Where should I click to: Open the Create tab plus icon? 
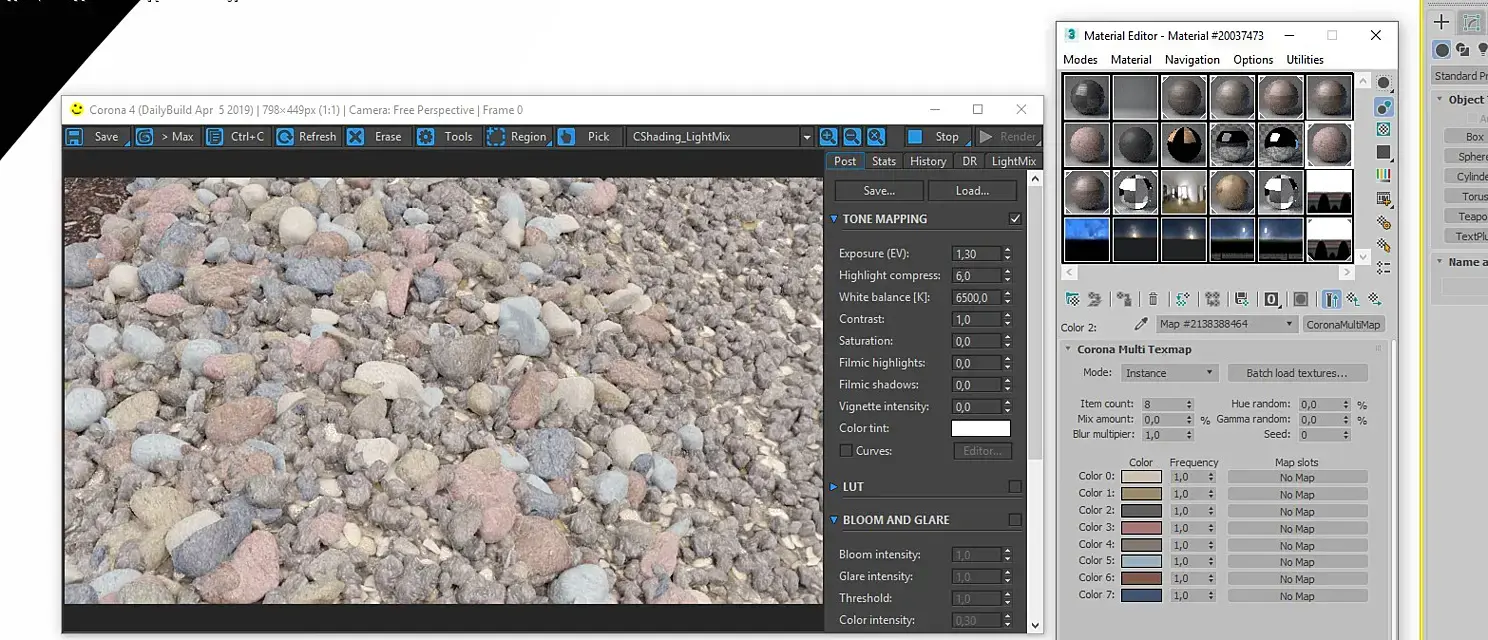(x=1441, y=22)
